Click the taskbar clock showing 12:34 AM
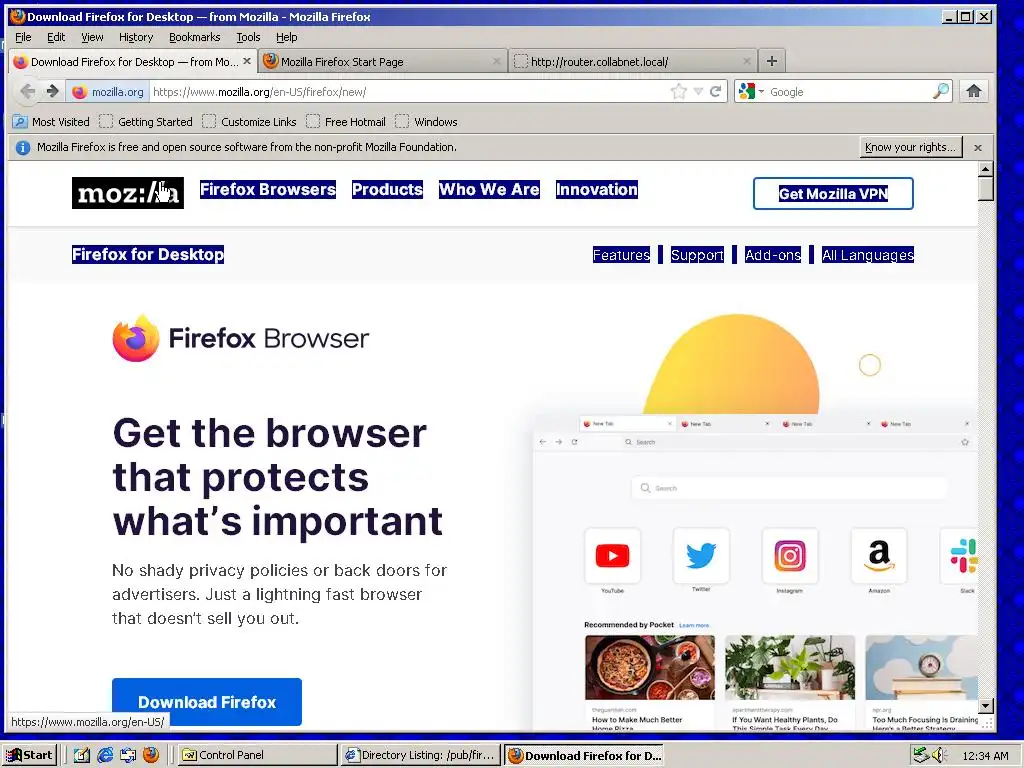 pos(985,756)
